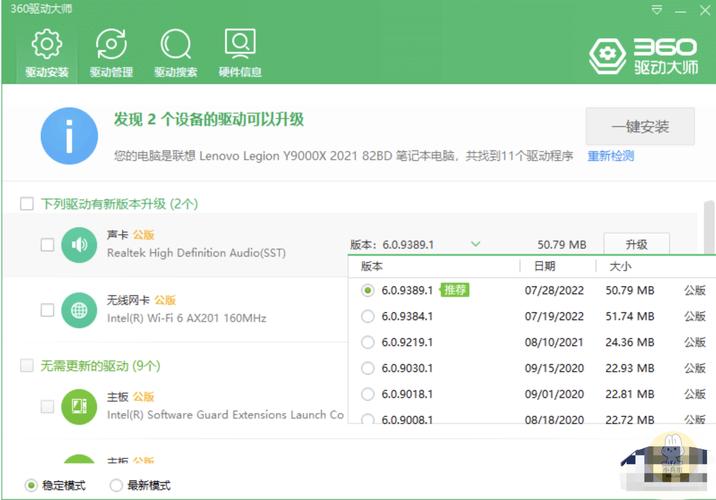Click the 重新检测 link
Viewport: 716px width, 500px height.
610,156
